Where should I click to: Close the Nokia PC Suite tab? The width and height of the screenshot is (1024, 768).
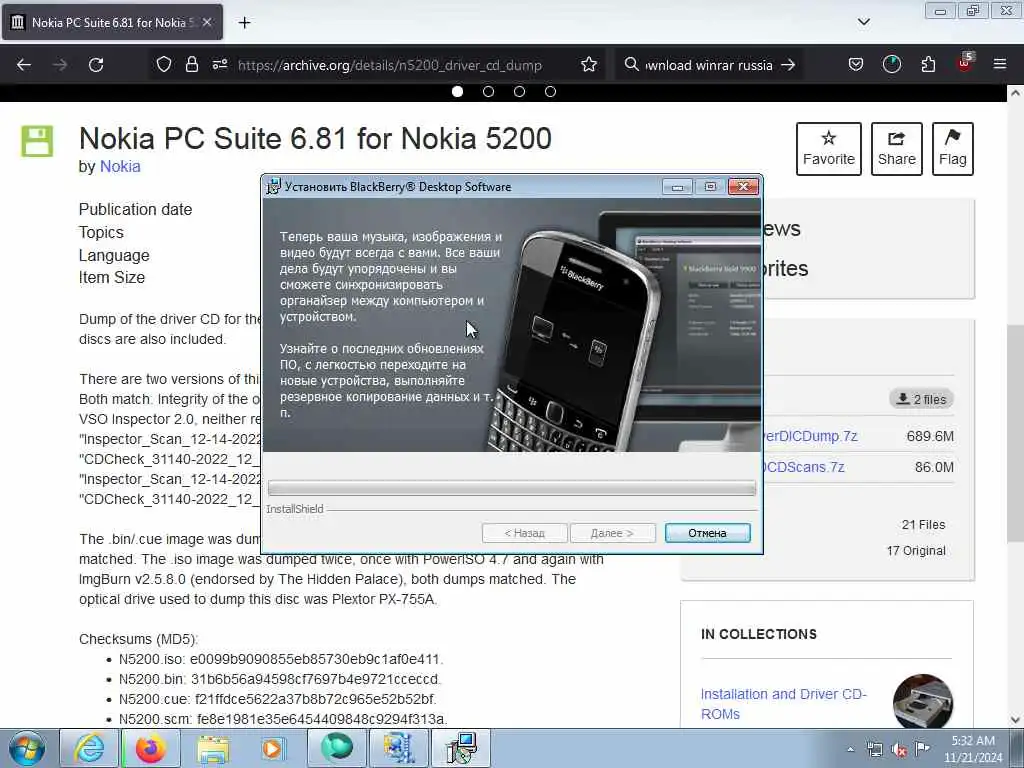206,22
